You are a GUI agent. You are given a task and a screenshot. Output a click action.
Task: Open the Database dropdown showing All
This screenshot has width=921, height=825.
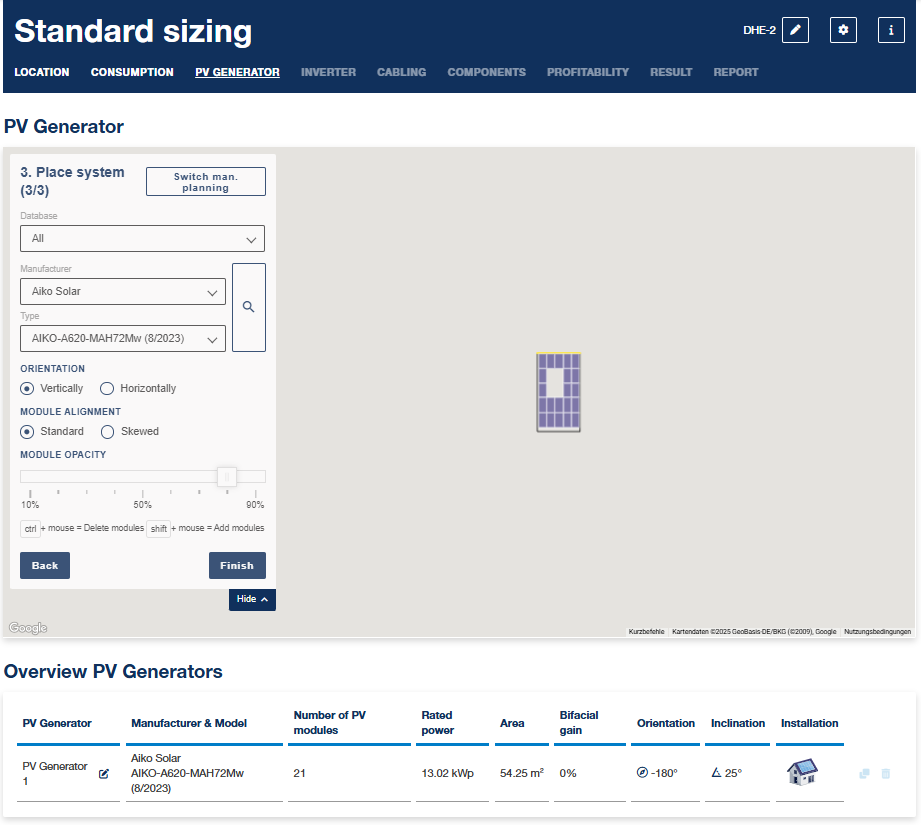[x=142, y=239]
